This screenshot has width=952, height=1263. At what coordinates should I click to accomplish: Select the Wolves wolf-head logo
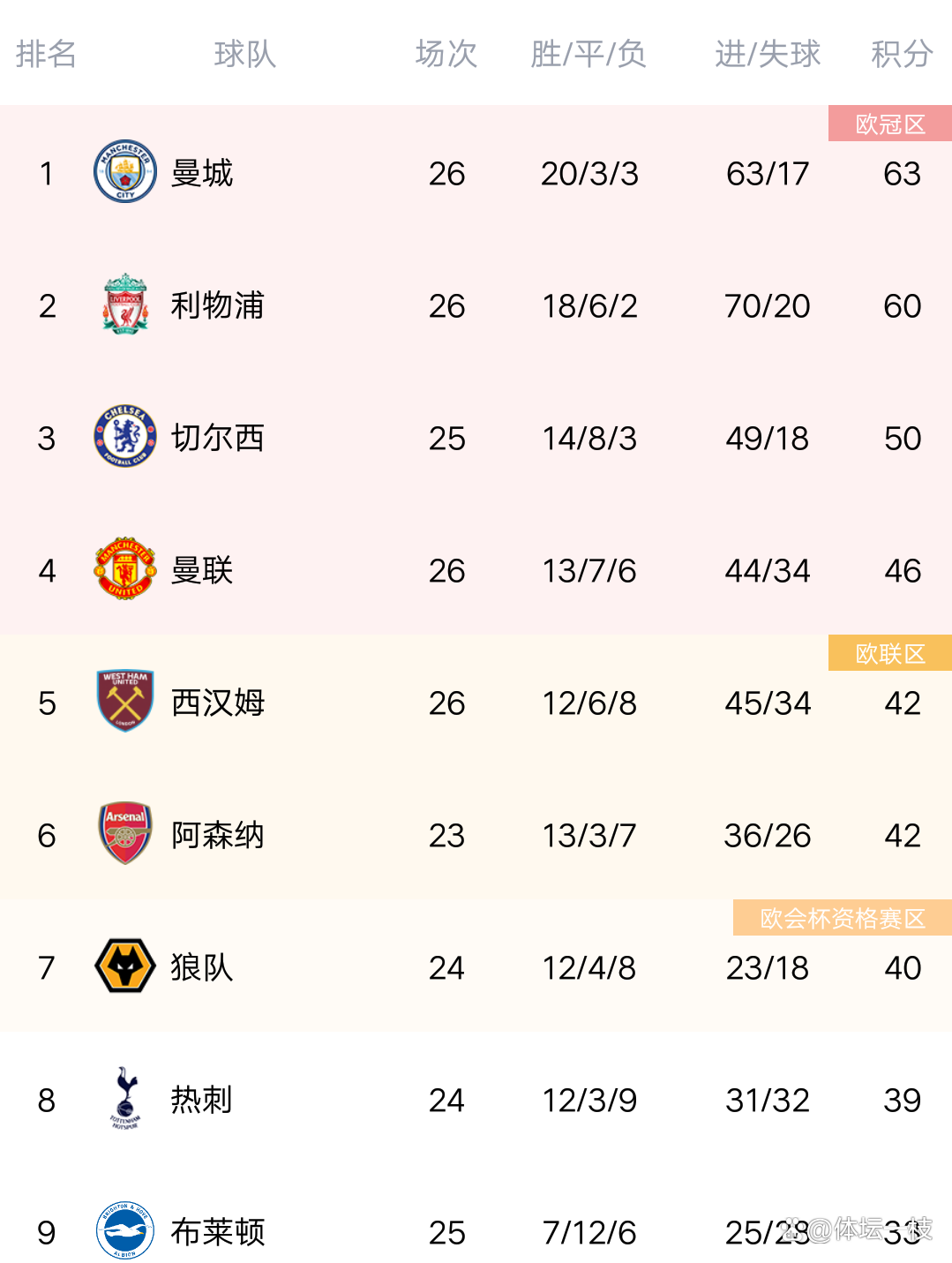click(x=125, y=966)
